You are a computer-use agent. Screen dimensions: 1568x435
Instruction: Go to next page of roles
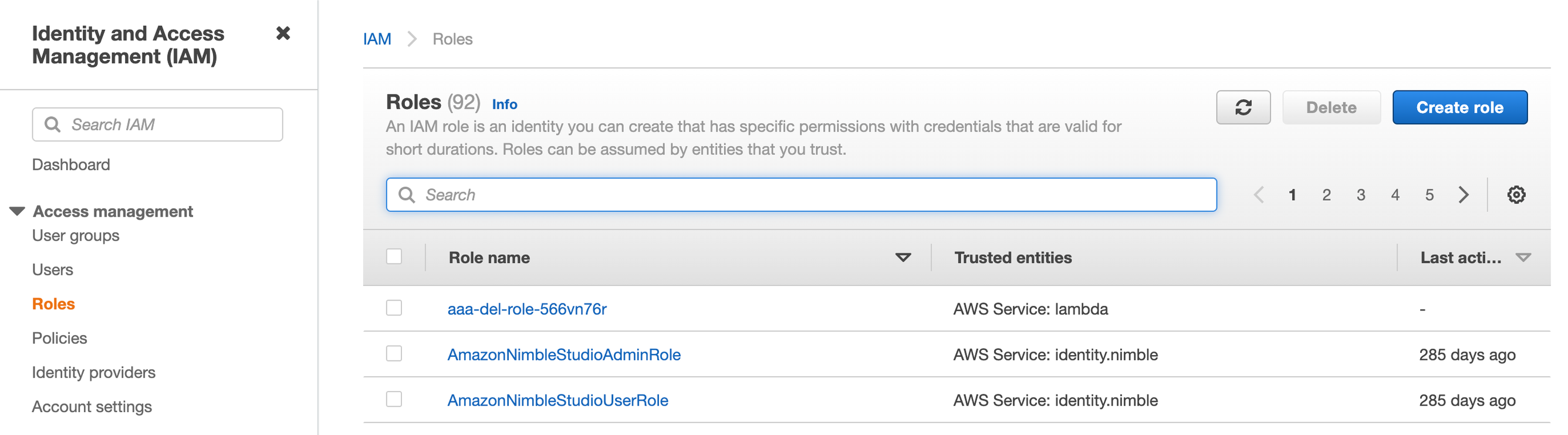tap(1464, 195)
